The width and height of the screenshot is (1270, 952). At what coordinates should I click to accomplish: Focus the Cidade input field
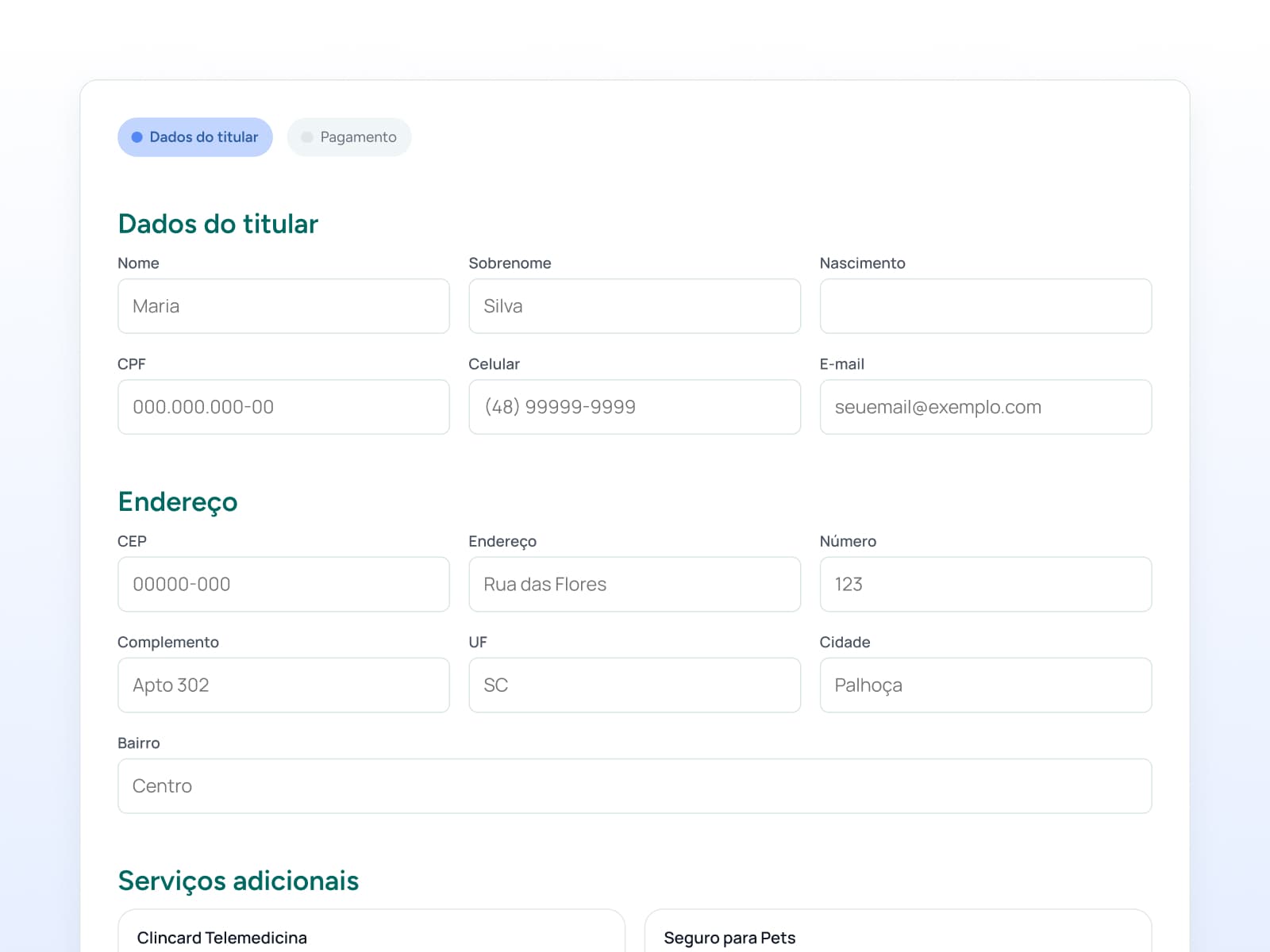[x=986, y=685]
